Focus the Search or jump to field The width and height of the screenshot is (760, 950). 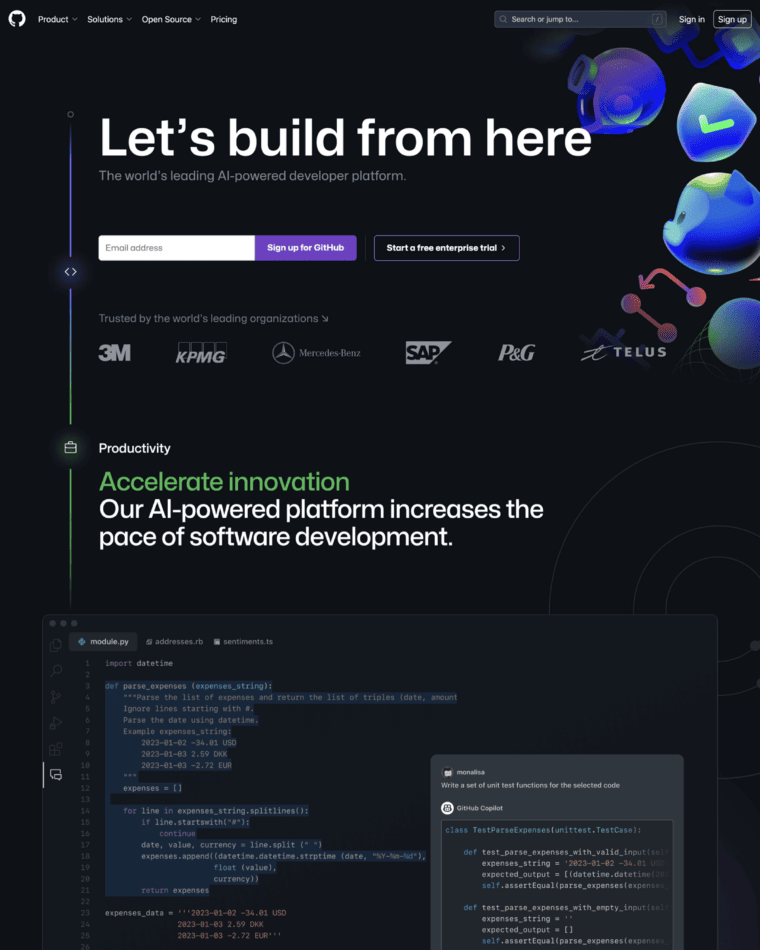tap(580, 19)
